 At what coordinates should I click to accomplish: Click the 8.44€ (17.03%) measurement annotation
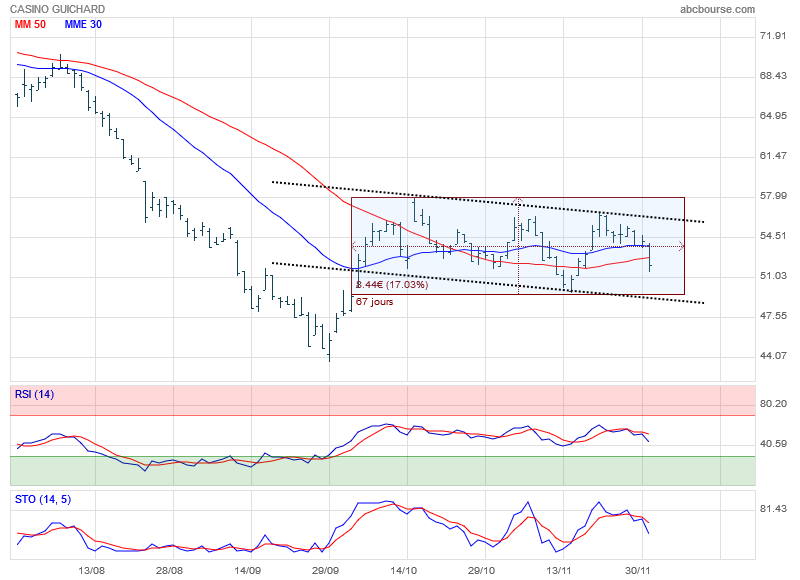pyautogui.click(x=392, y=285)
